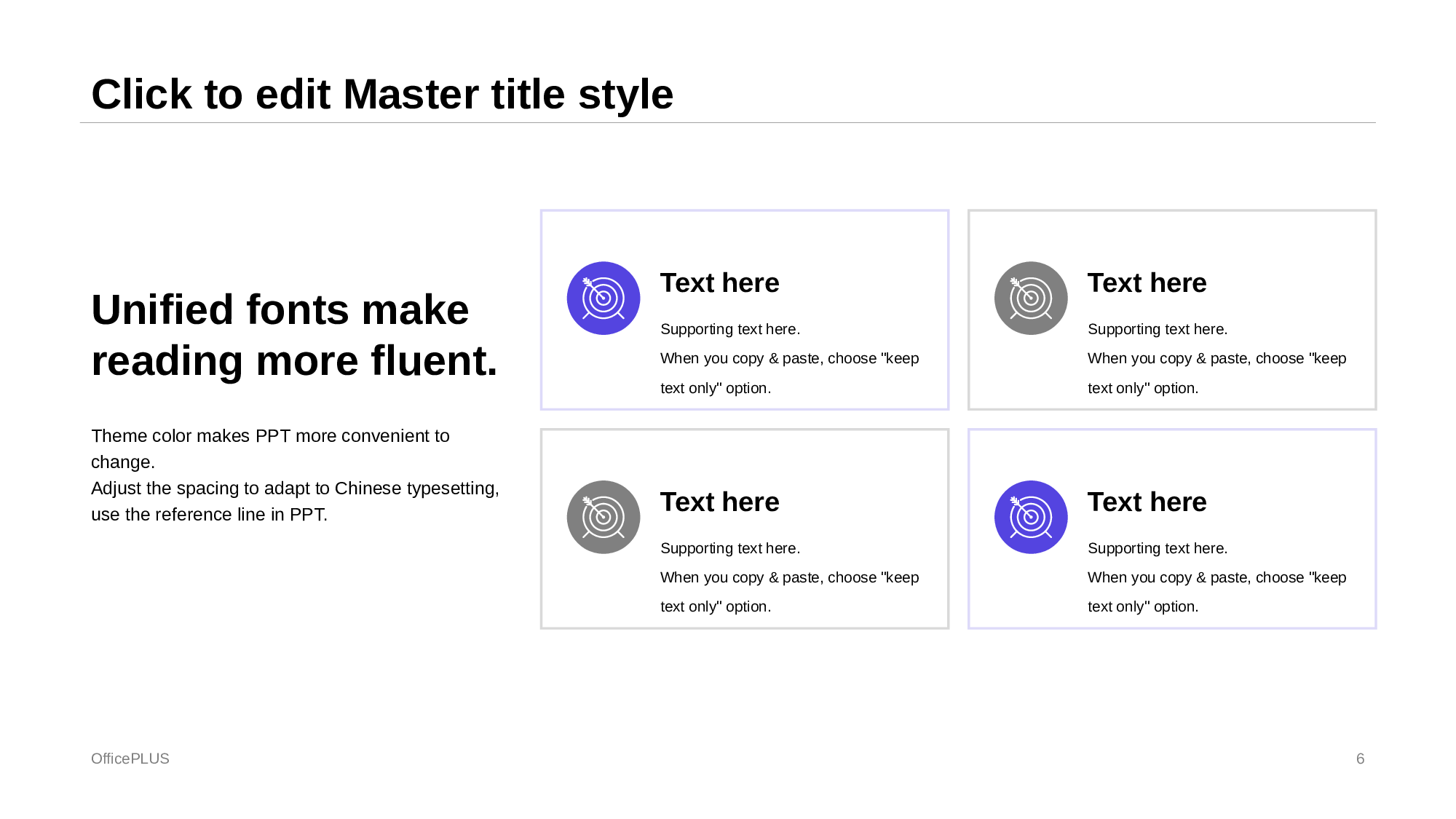
Task: Click the gray target icon in bottom-left card
Action: point(603,517)
